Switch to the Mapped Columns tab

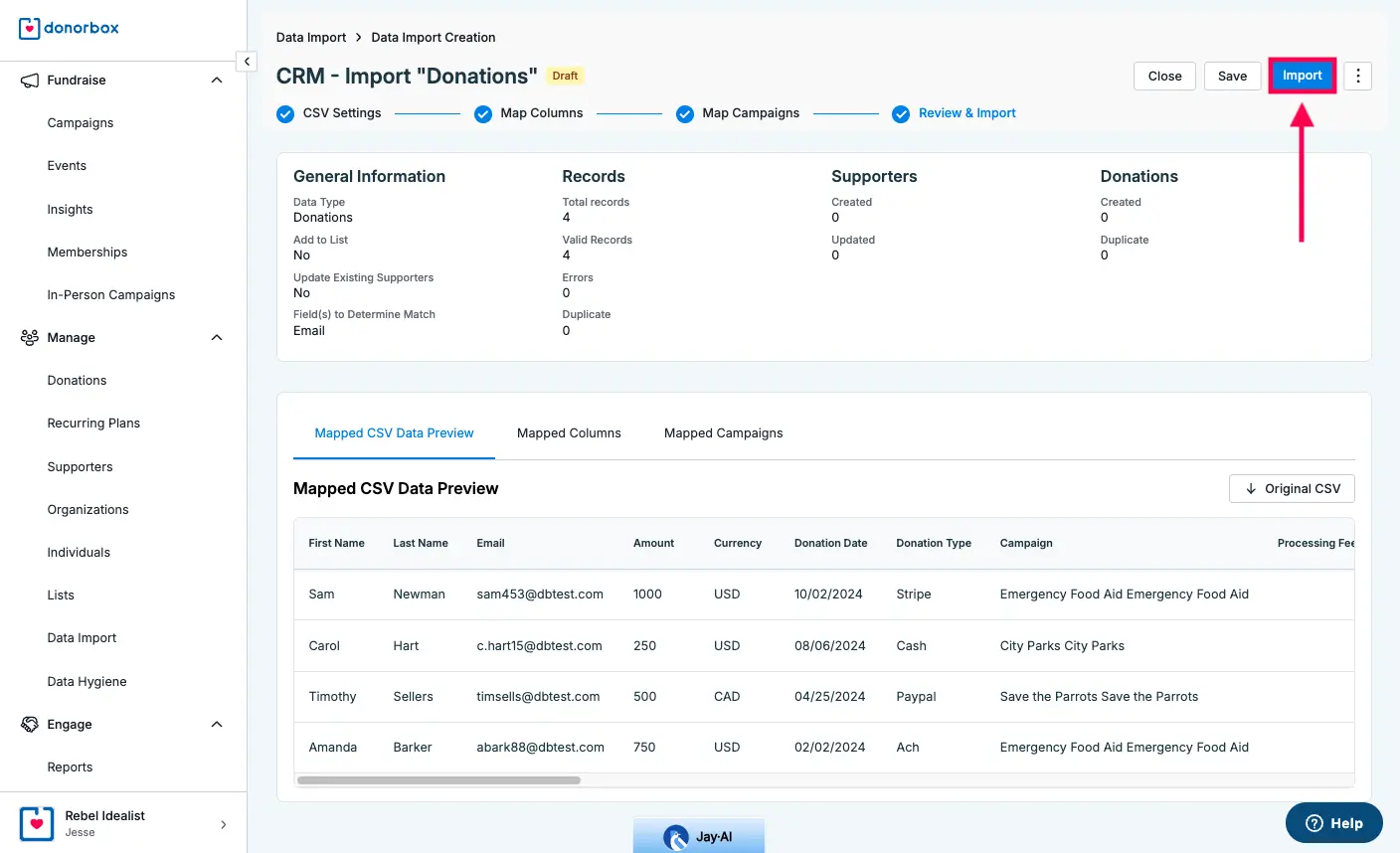(x=569, y=432)
